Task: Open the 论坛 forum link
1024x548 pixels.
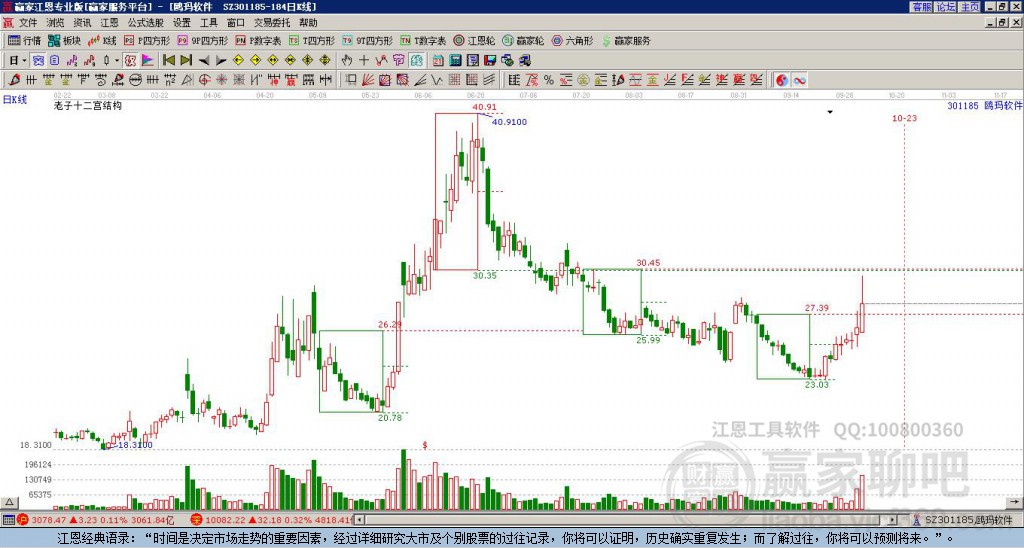Action: click(x=946, y=7)
